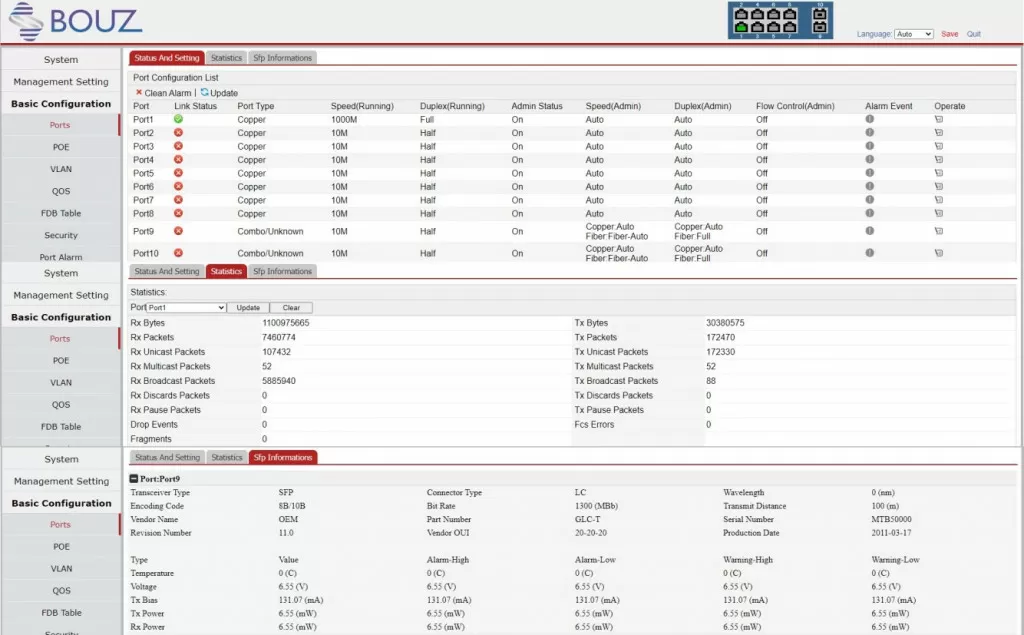Click the red Save link
The image size is (1024, 635).
950,34
